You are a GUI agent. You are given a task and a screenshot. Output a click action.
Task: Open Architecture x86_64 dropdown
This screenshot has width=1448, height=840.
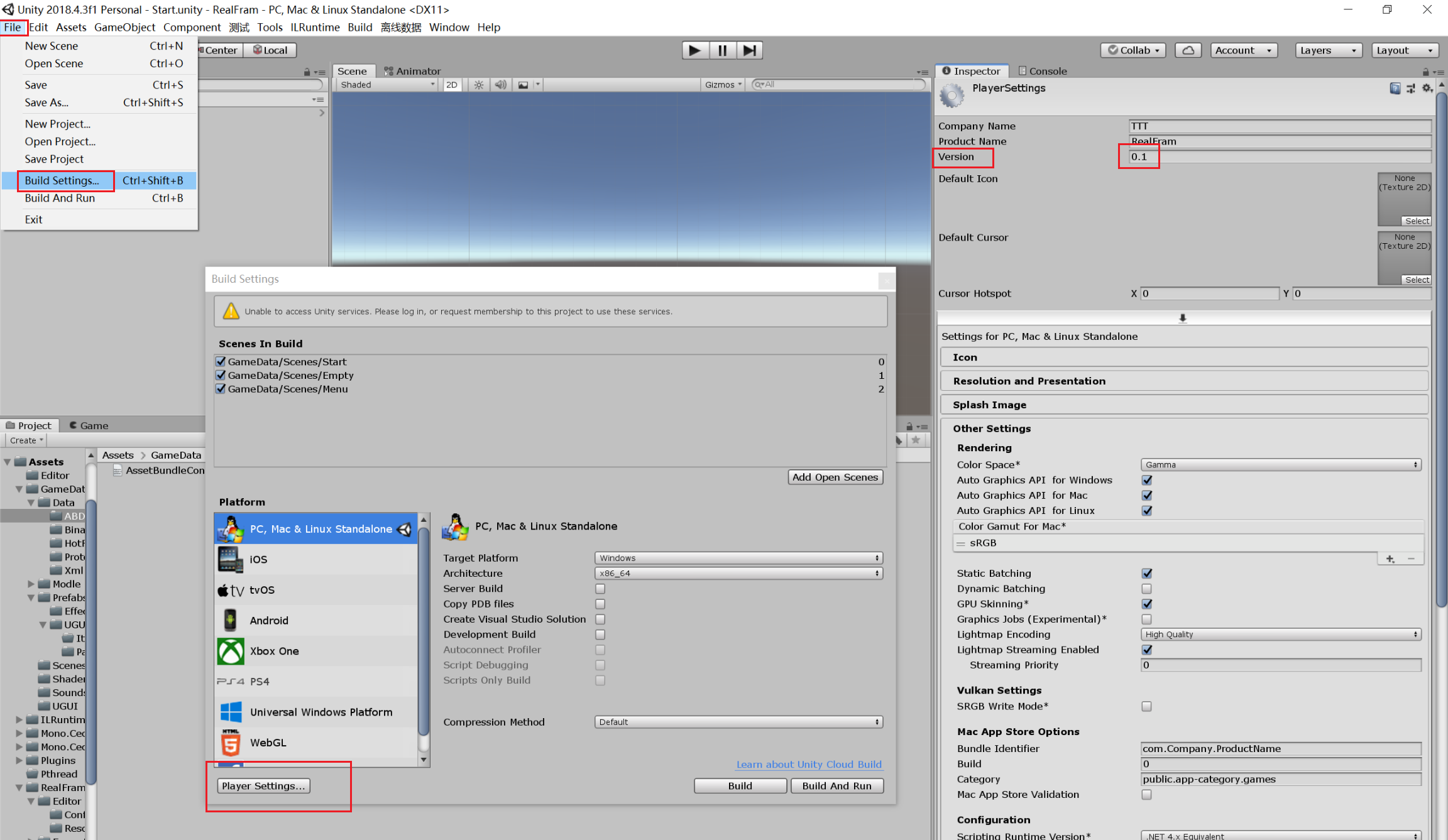coord(738,573)
